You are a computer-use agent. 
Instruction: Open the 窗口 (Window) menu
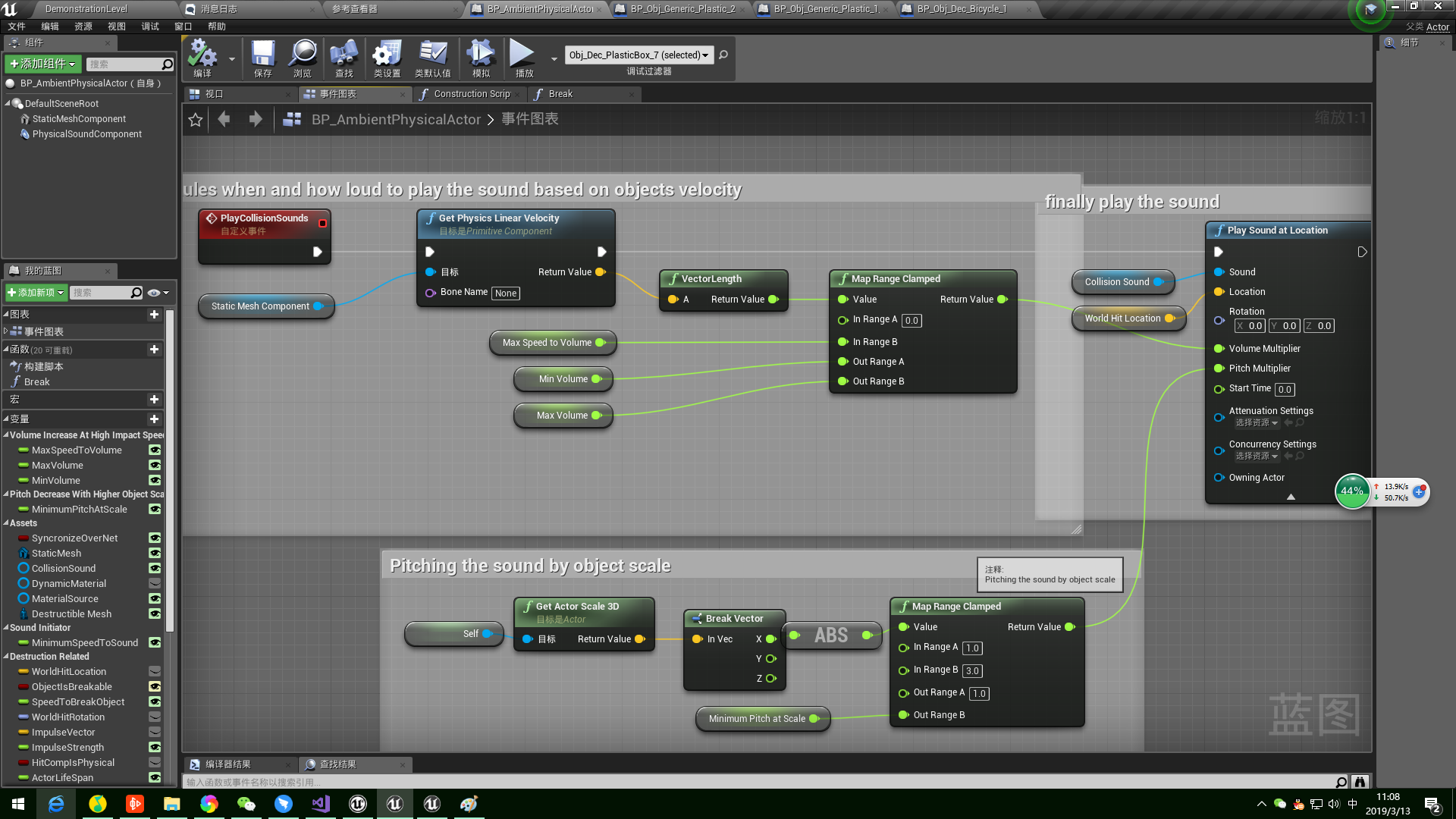[183, 27]
